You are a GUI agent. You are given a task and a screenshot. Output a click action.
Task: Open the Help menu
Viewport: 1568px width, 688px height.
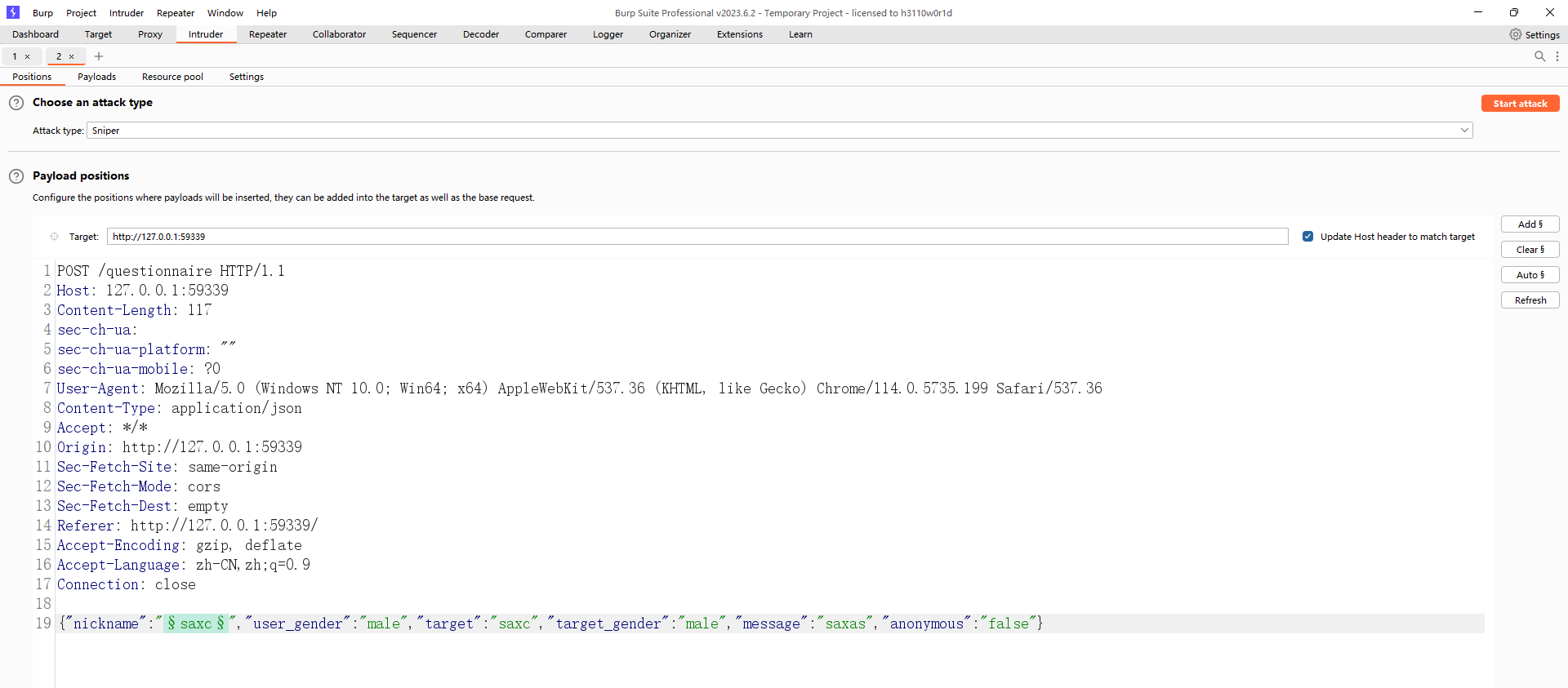266,13
